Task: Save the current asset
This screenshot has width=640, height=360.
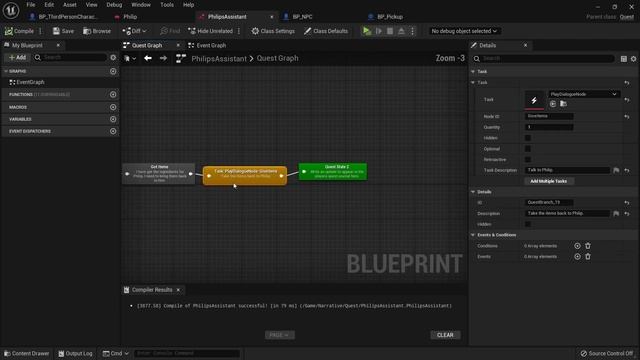Action: [x=63, y=31]
